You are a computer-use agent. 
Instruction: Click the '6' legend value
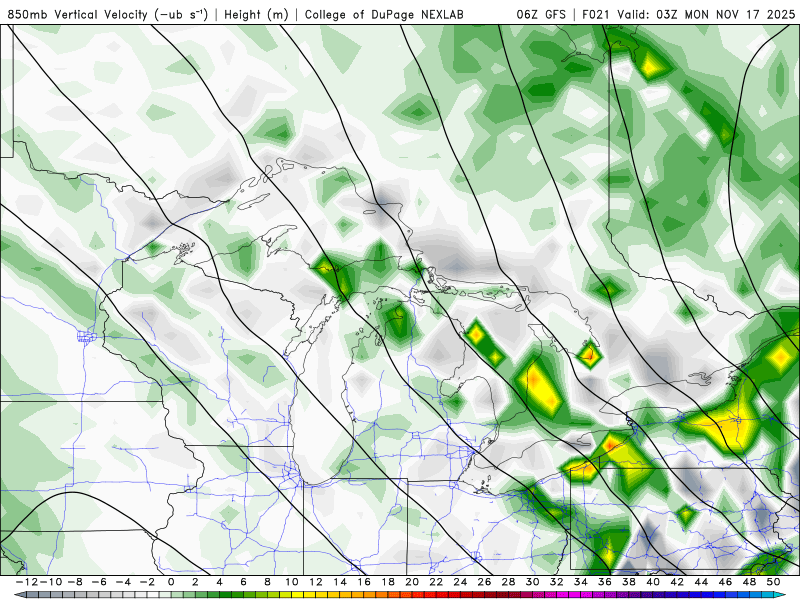click(243, 582)
